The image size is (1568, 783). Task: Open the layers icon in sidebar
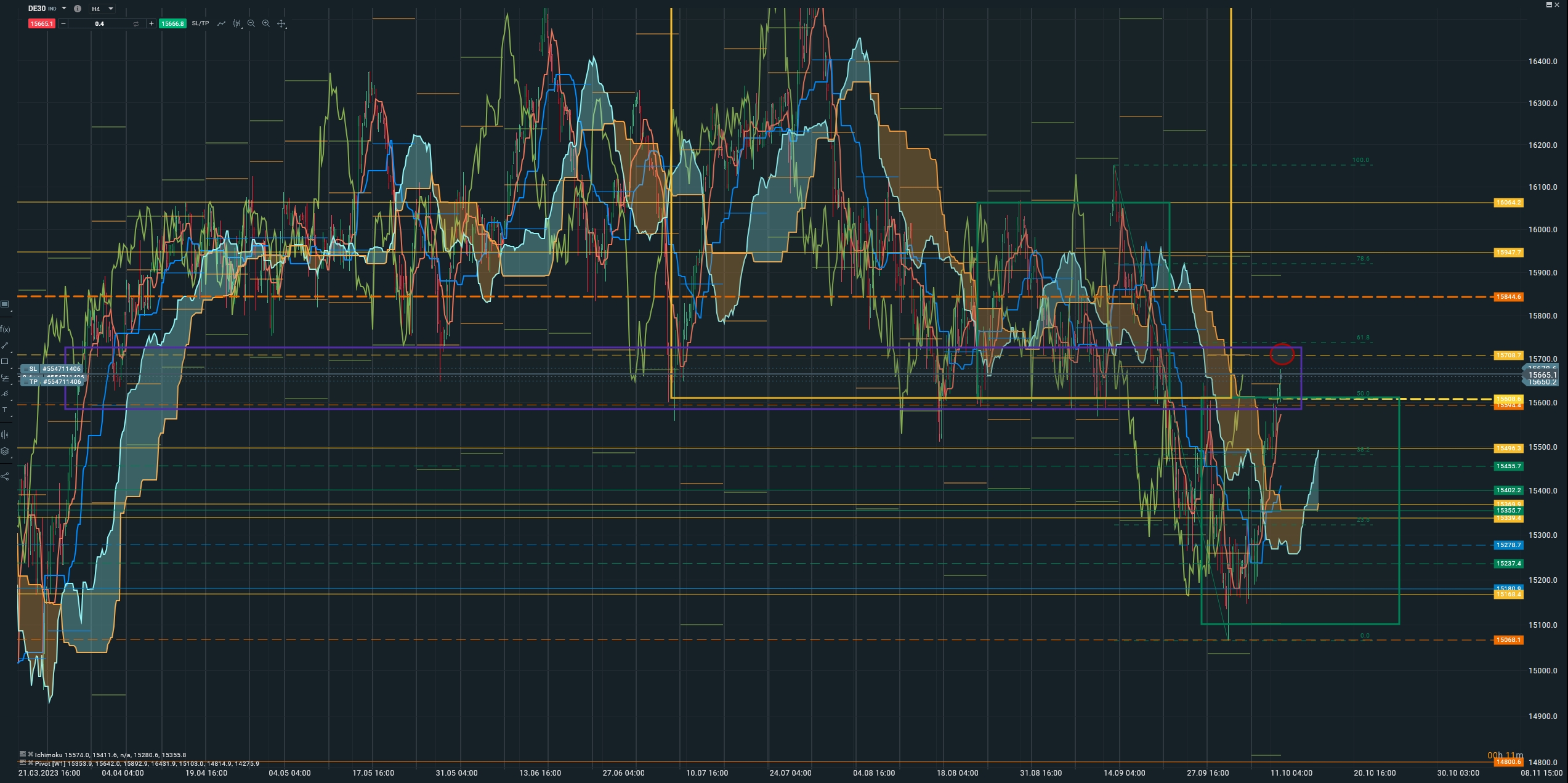pos(5,451)
